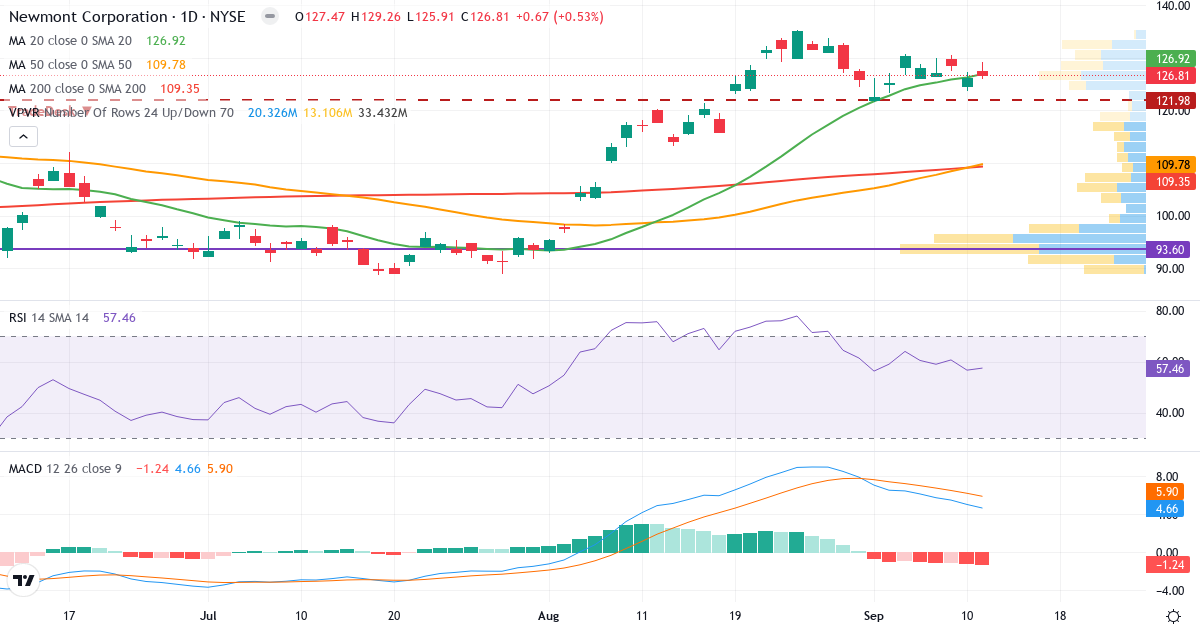The width and height of the screenshot is (1200, 630).
Task: Select the MA 200 close indicator legend
Action: coord(77,89)
